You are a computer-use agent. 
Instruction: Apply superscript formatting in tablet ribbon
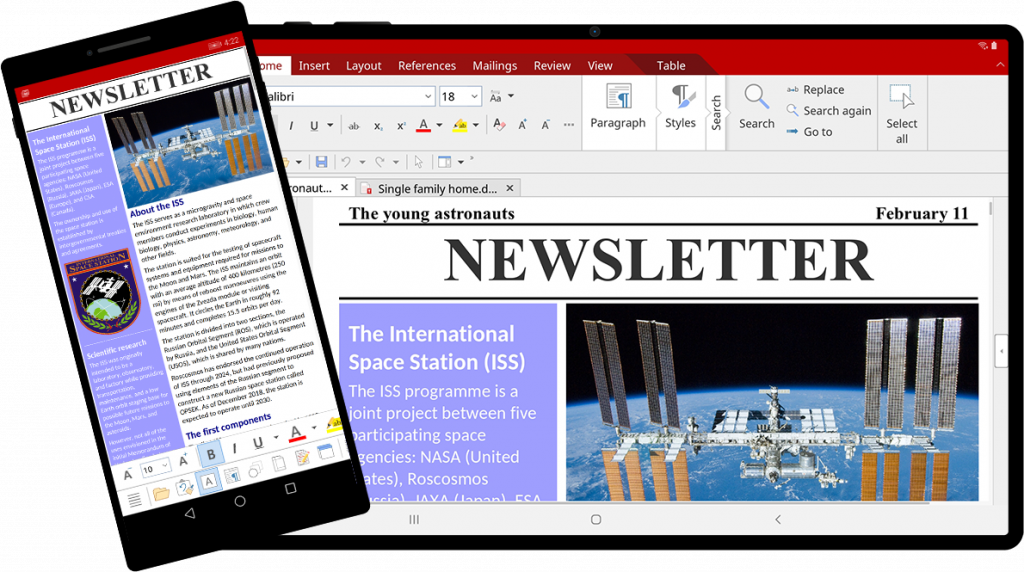click(x=401, y=126)
